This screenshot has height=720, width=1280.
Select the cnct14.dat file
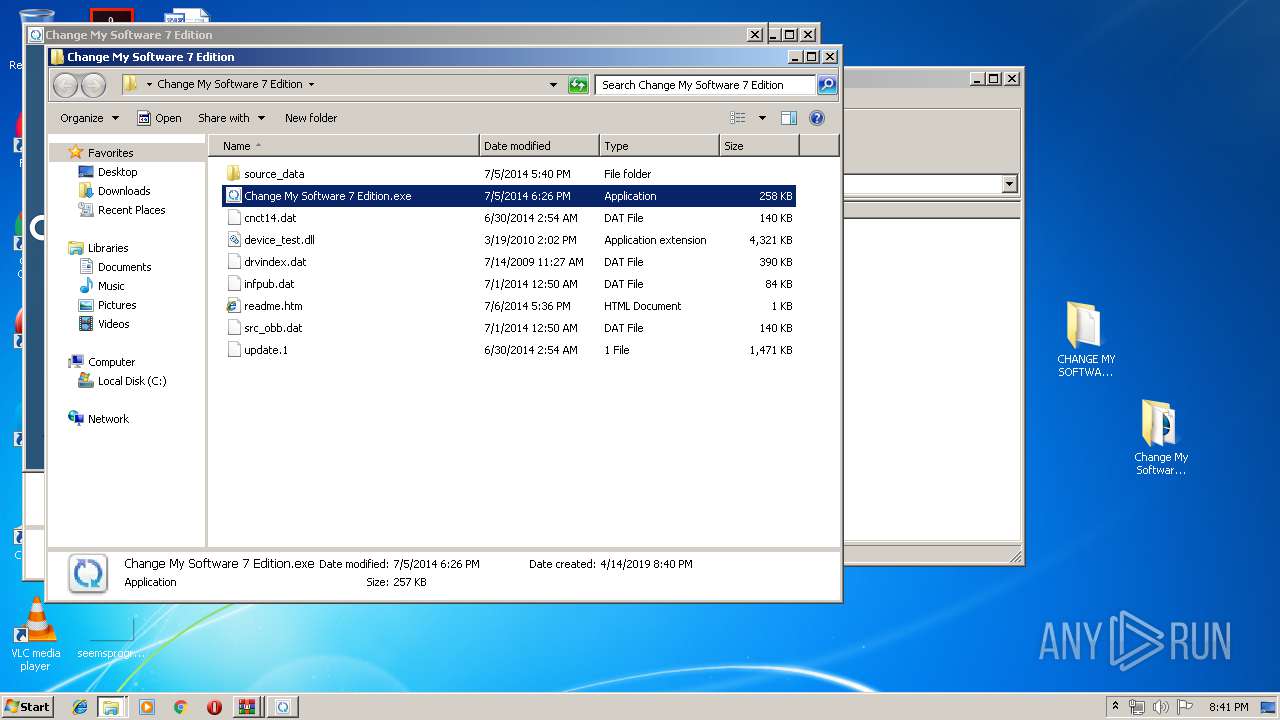(509, 218)
